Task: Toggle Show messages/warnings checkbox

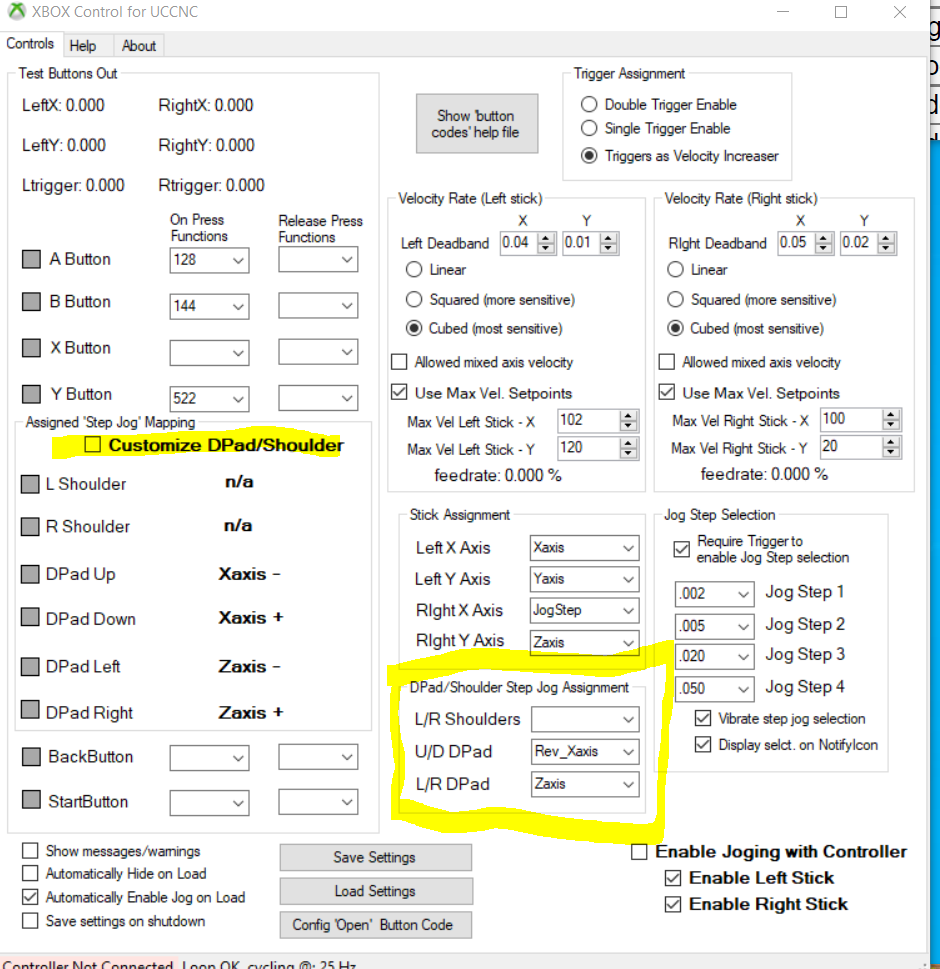Action: point(30,850)
